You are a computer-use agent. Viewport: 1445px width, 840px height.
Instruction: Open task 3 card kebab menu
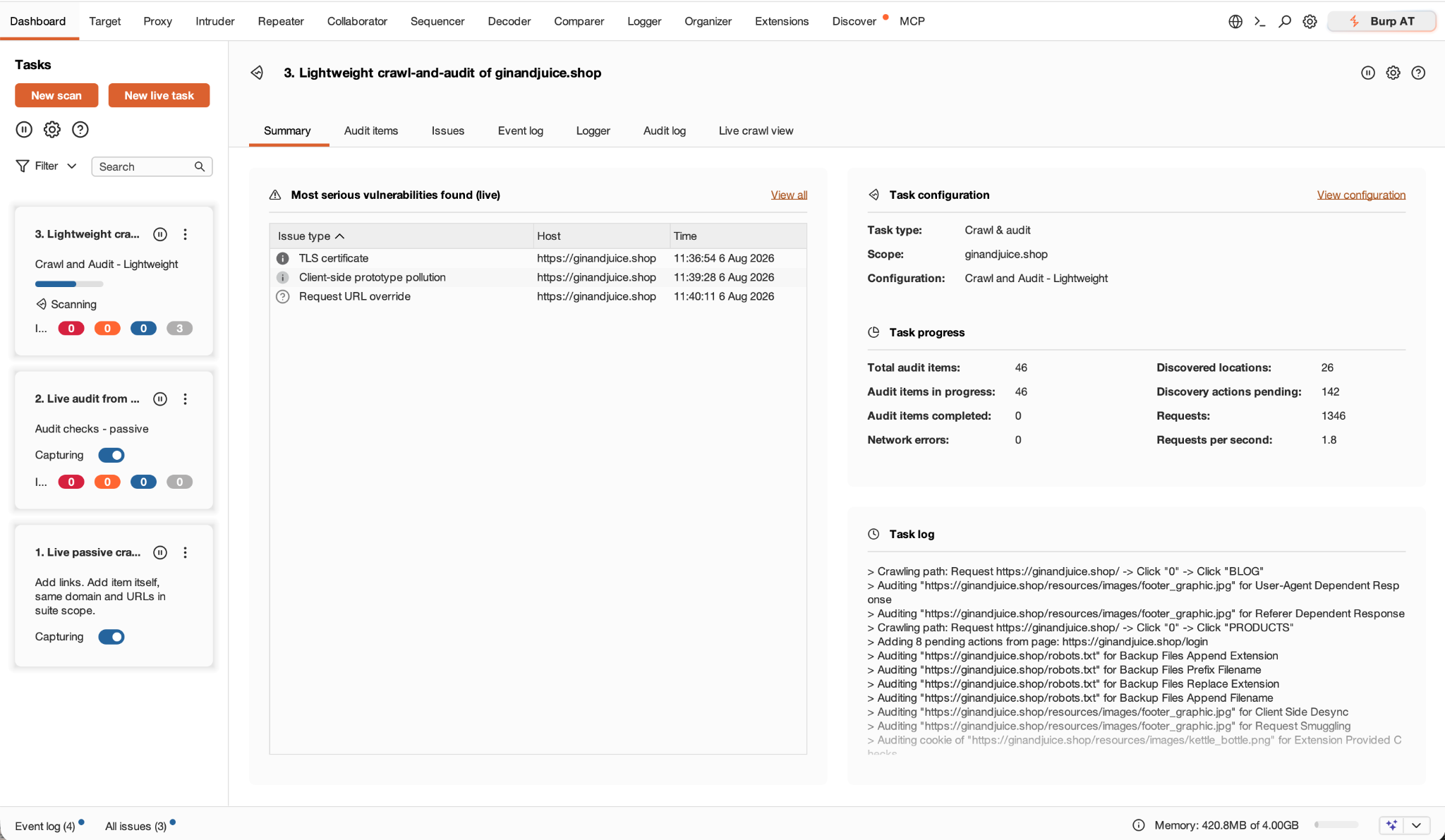(186, 234)
